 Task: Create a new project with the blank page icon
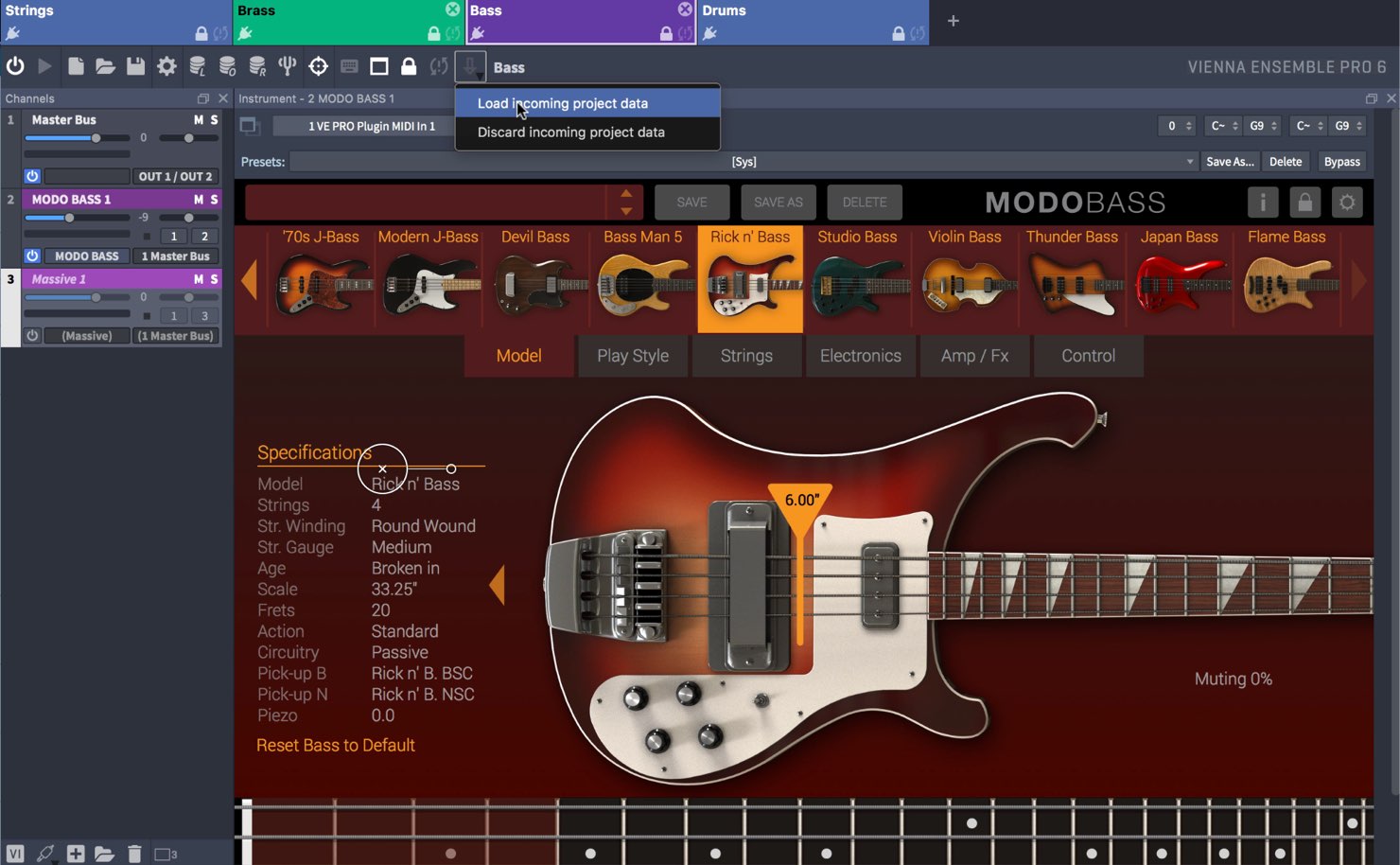tap(76, 66)
